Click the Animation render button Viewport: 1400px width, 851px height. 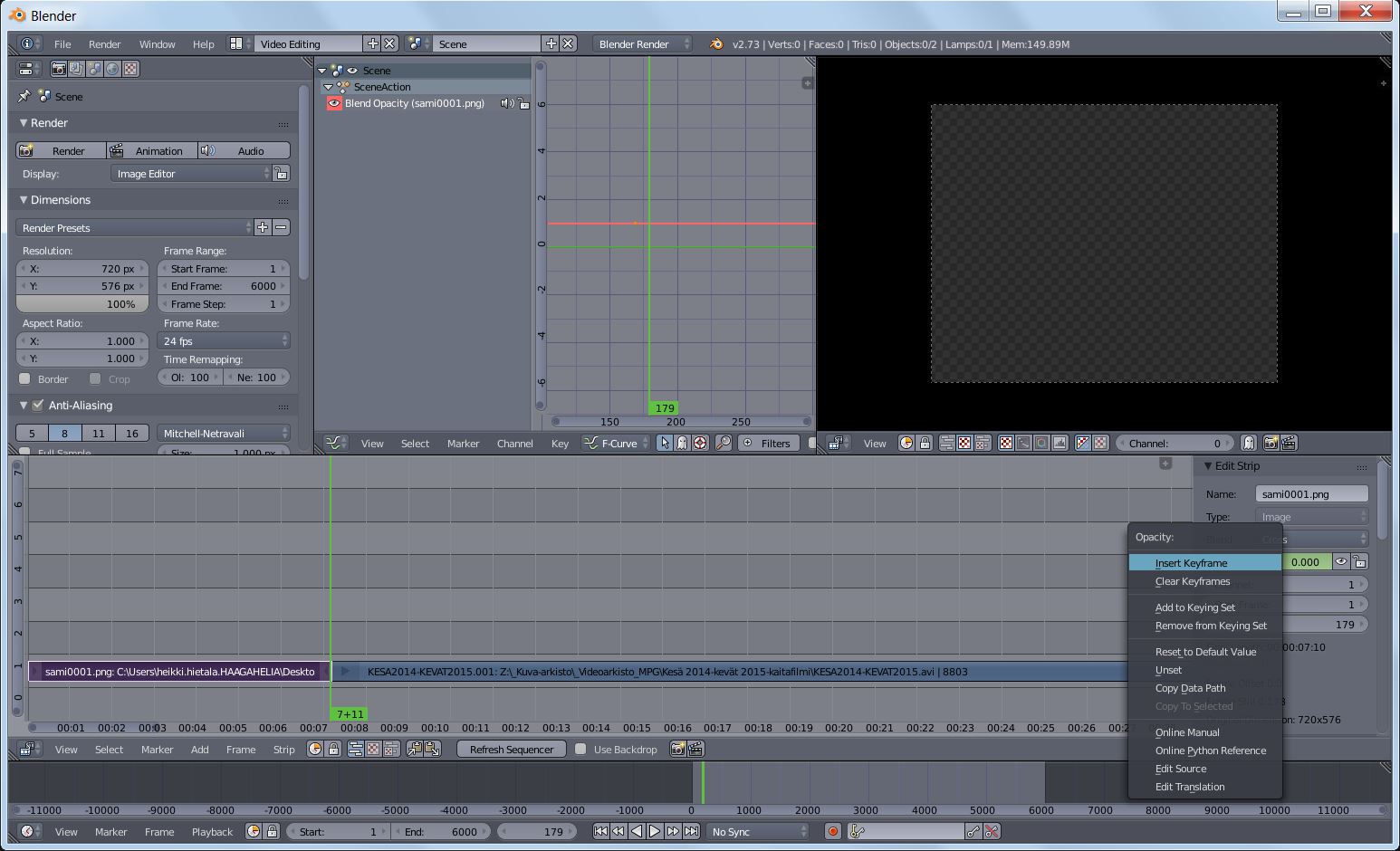pyautogui.click(x=150, y=150)
